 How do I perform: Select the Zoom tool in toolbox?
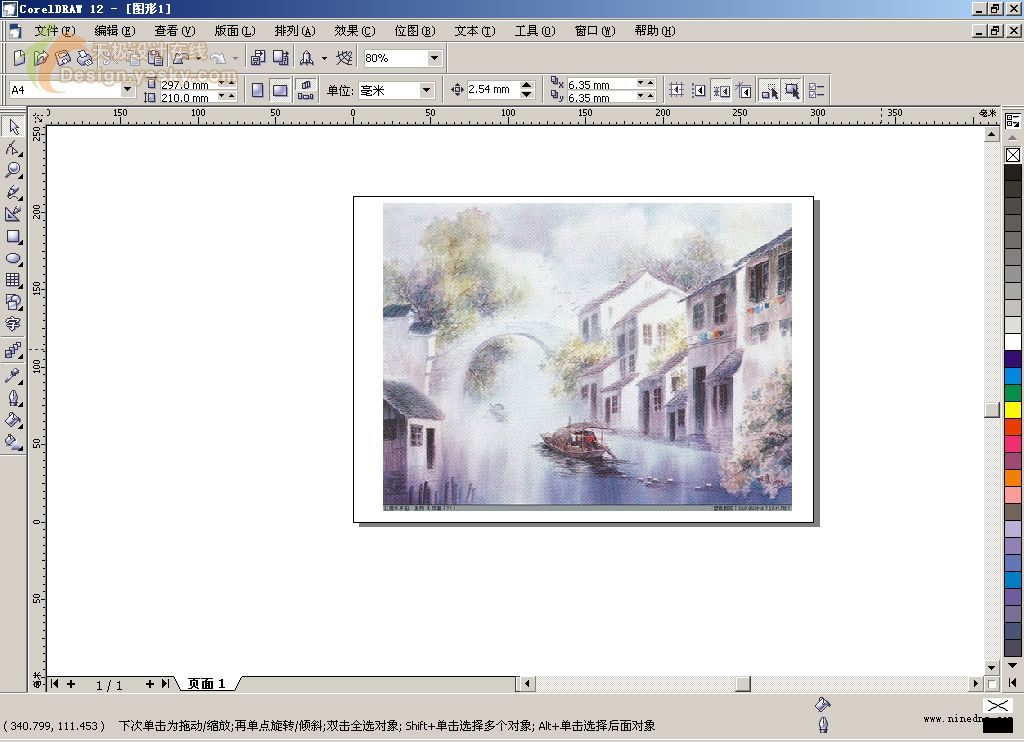pos(13,170)
